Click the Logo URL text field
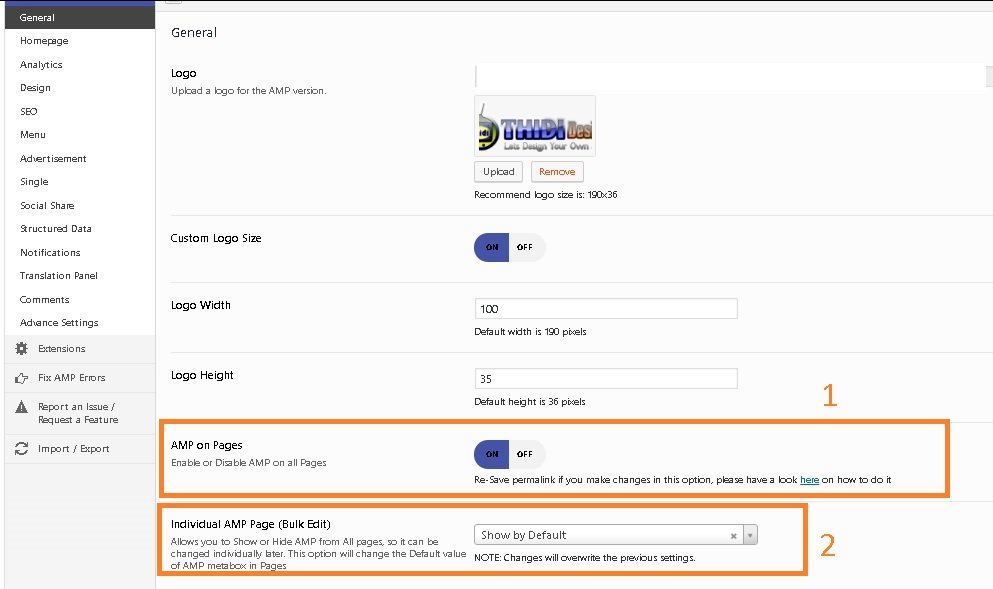 732,77
